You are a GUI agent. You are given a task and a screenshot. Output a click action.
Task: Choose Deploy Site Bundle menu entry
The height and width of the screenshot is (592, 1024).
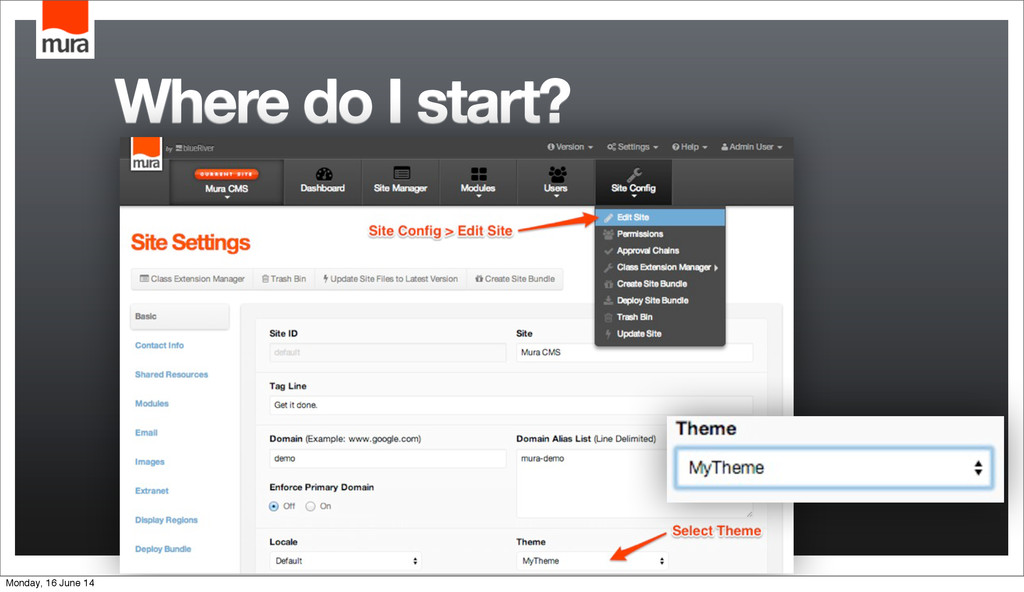click(x=660, y=301)
